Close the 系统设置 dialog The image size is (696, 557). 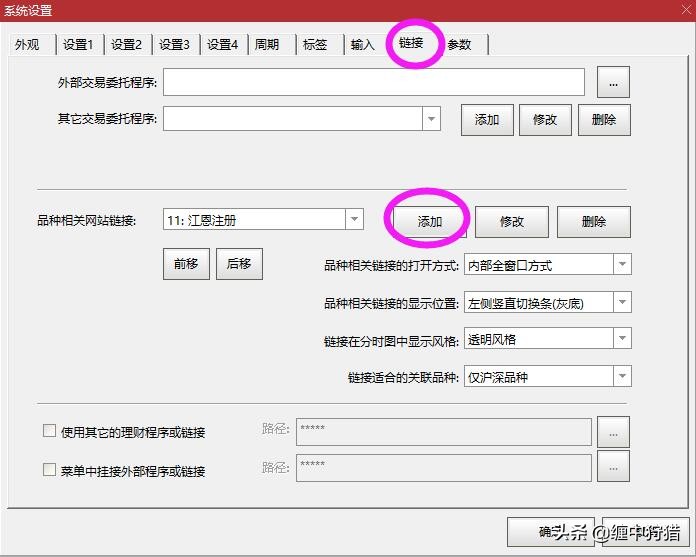click(686, 10)
